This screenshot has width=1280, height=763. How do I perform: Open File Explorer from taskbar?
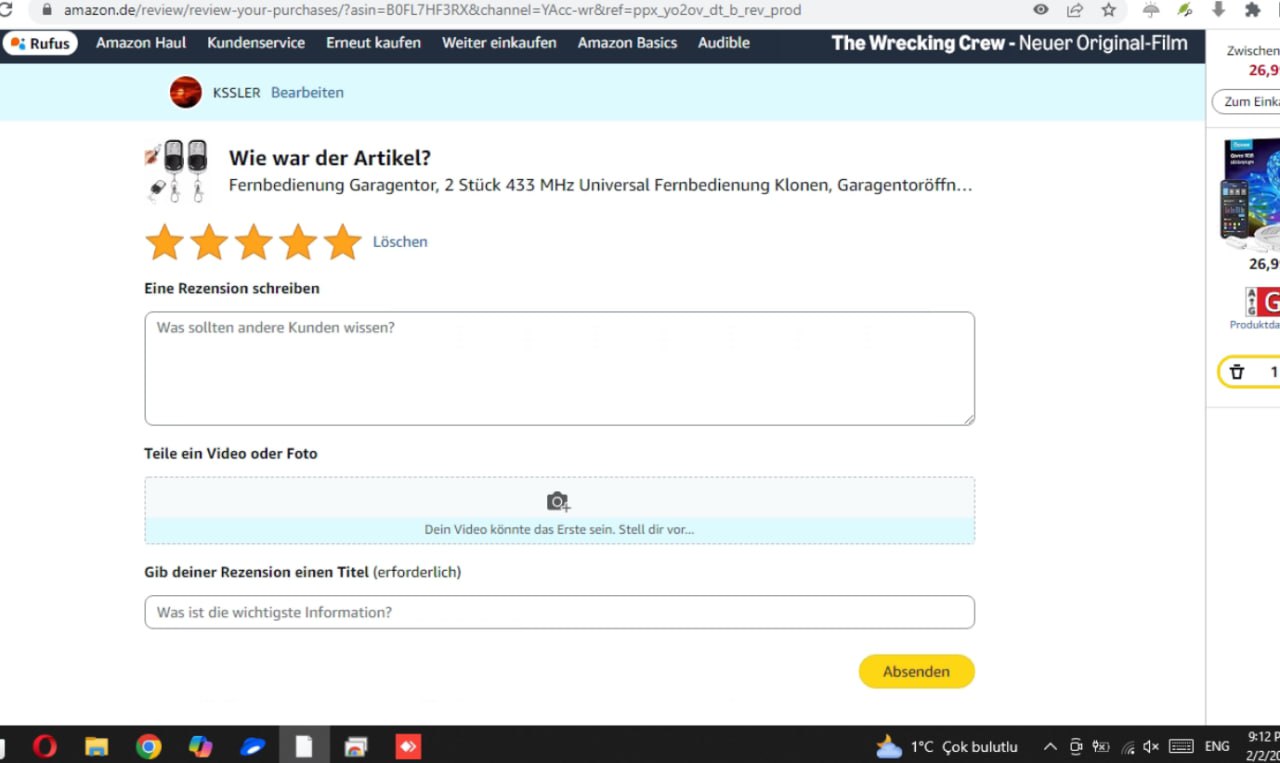tap(96, 746)
